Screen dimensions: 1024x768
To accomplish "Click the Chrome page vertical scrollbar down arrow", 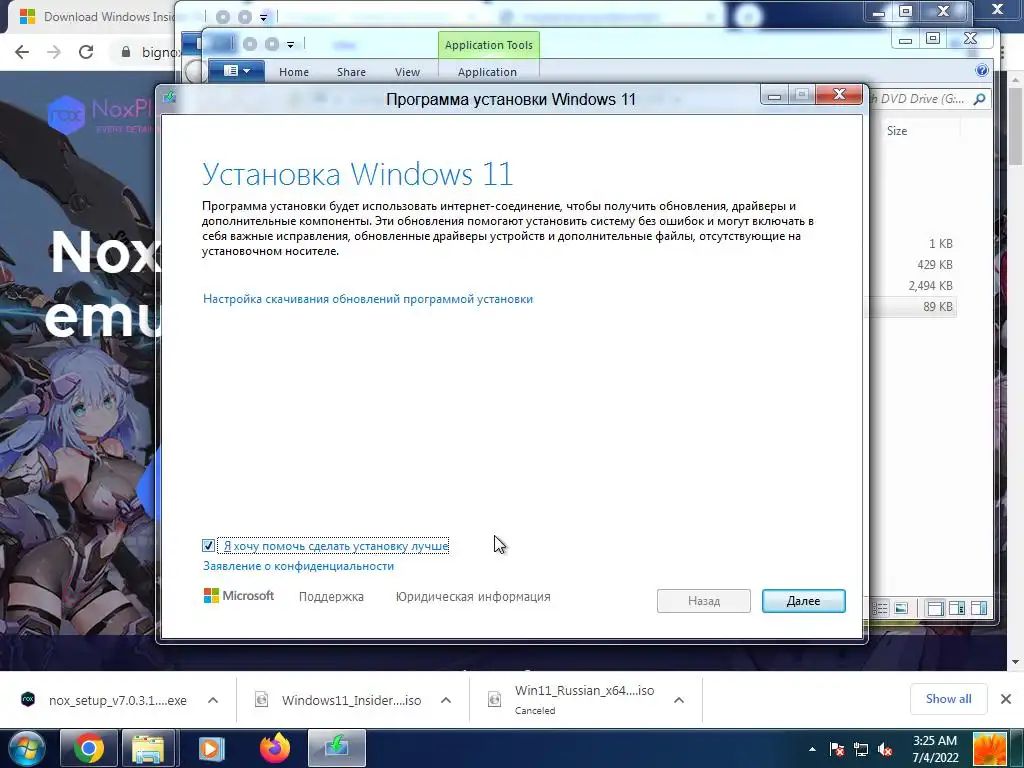I will pos(1016,662).
